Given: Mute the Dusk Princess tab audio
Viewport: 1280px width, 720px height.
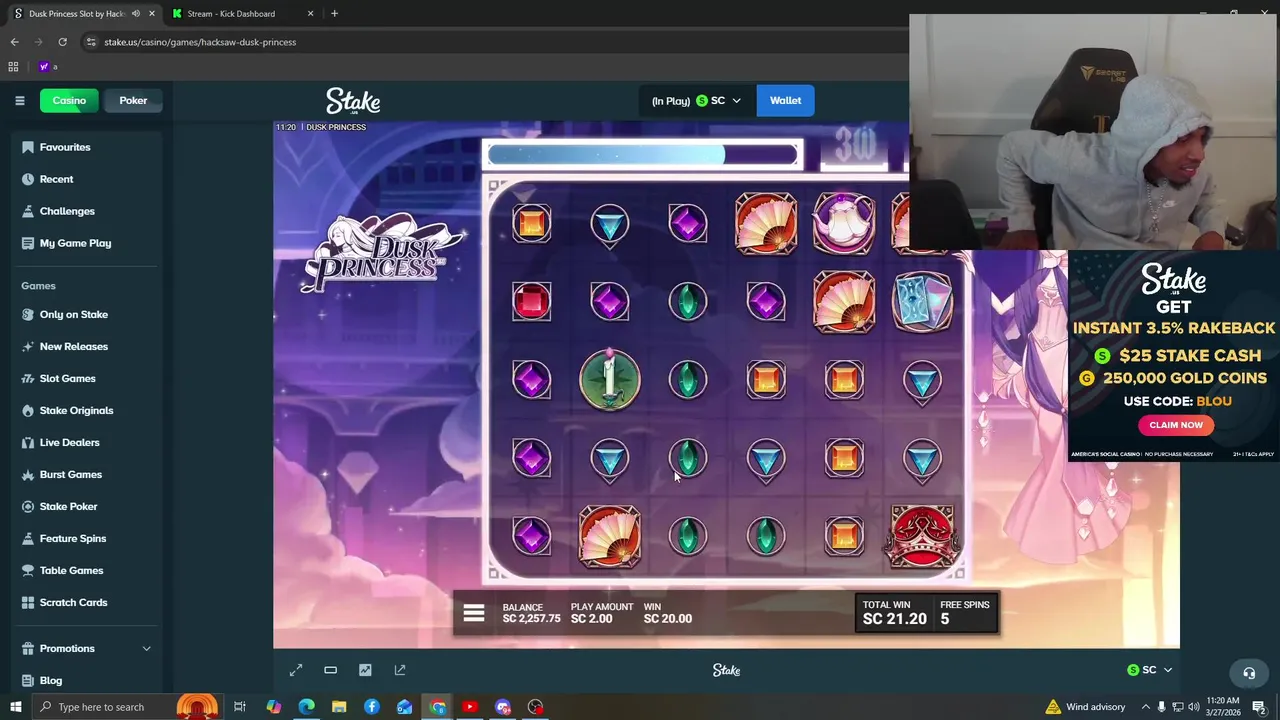Looking at the screenshot, I should point(135,14).
